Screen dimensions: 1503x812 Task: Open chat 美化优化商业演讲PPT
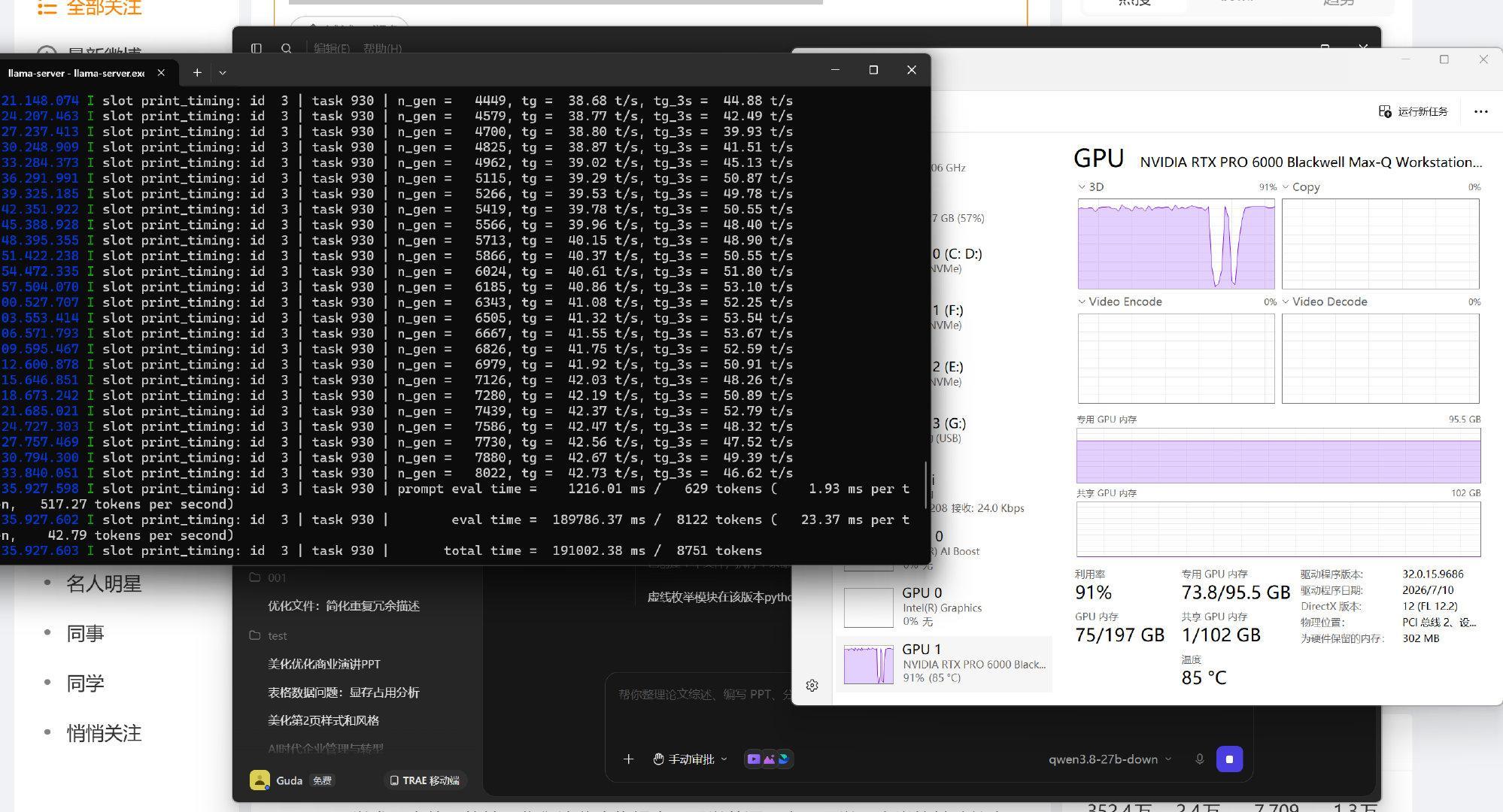click(x=324, y=664)
